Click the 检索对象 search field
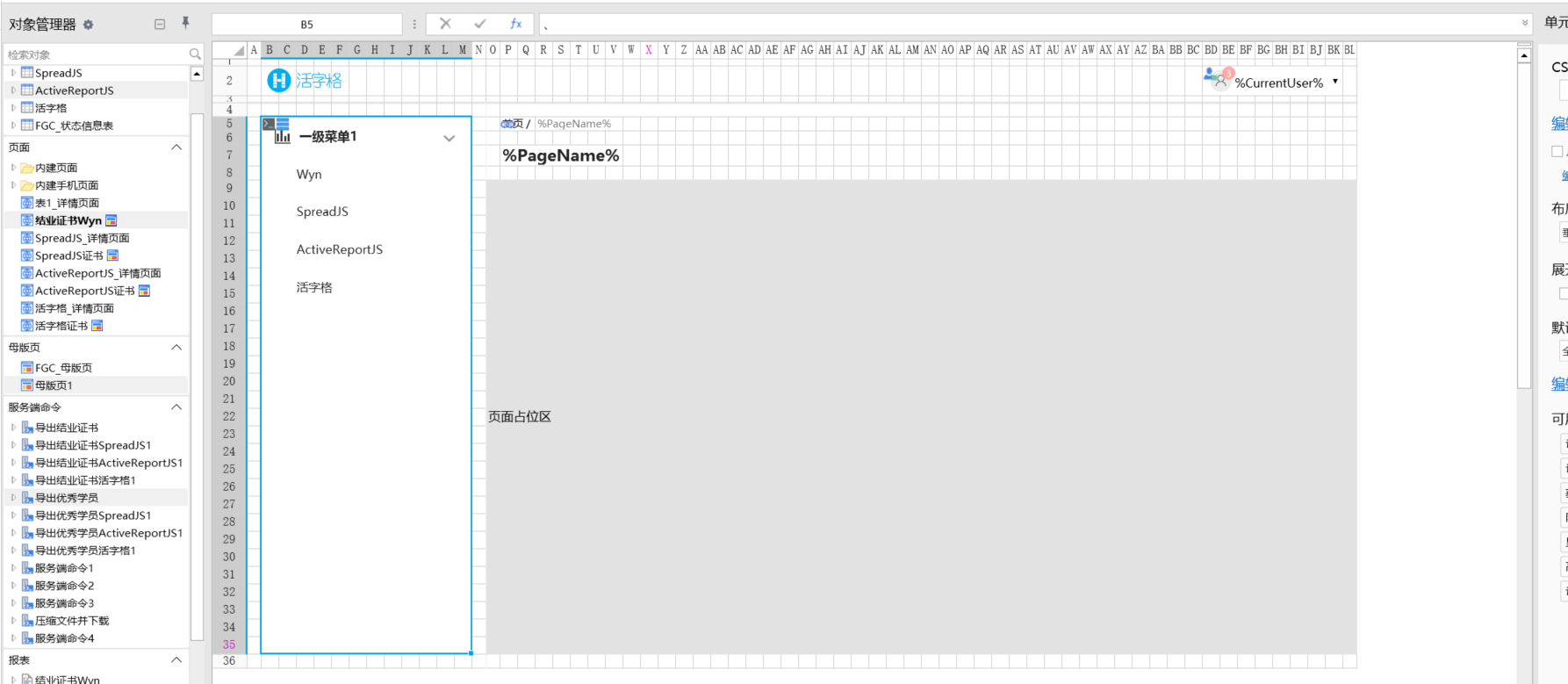The image size is (1568, 684). click(97, 54)
